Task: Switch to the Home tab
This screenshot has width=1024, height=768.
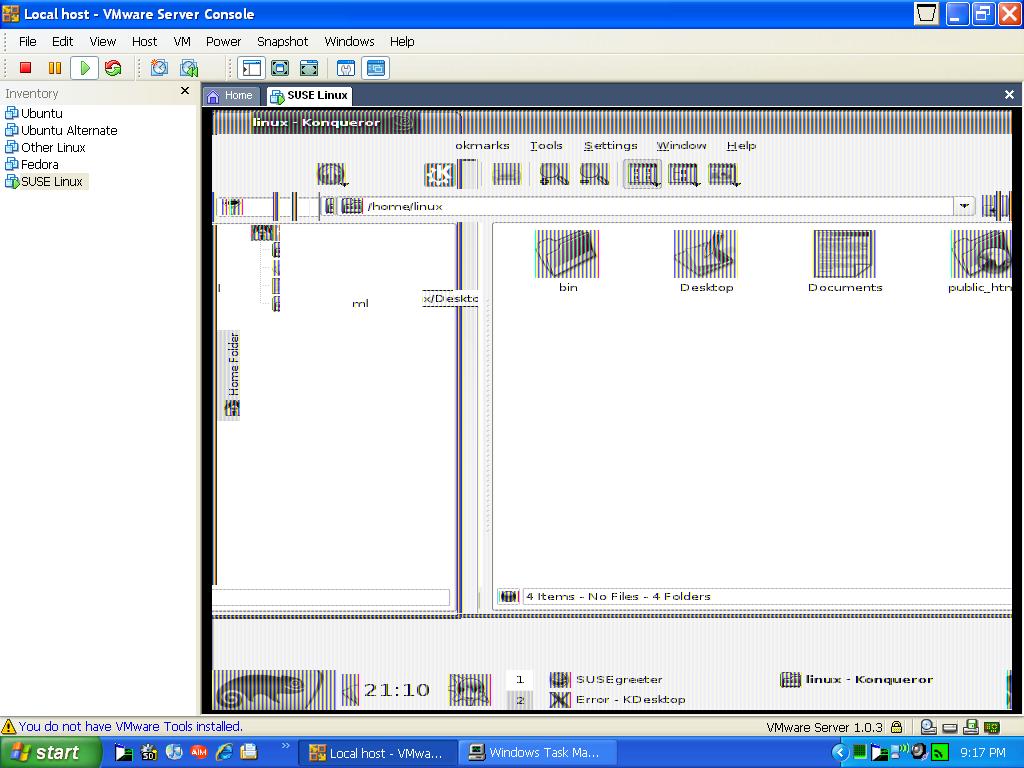Action: [231, 95]
